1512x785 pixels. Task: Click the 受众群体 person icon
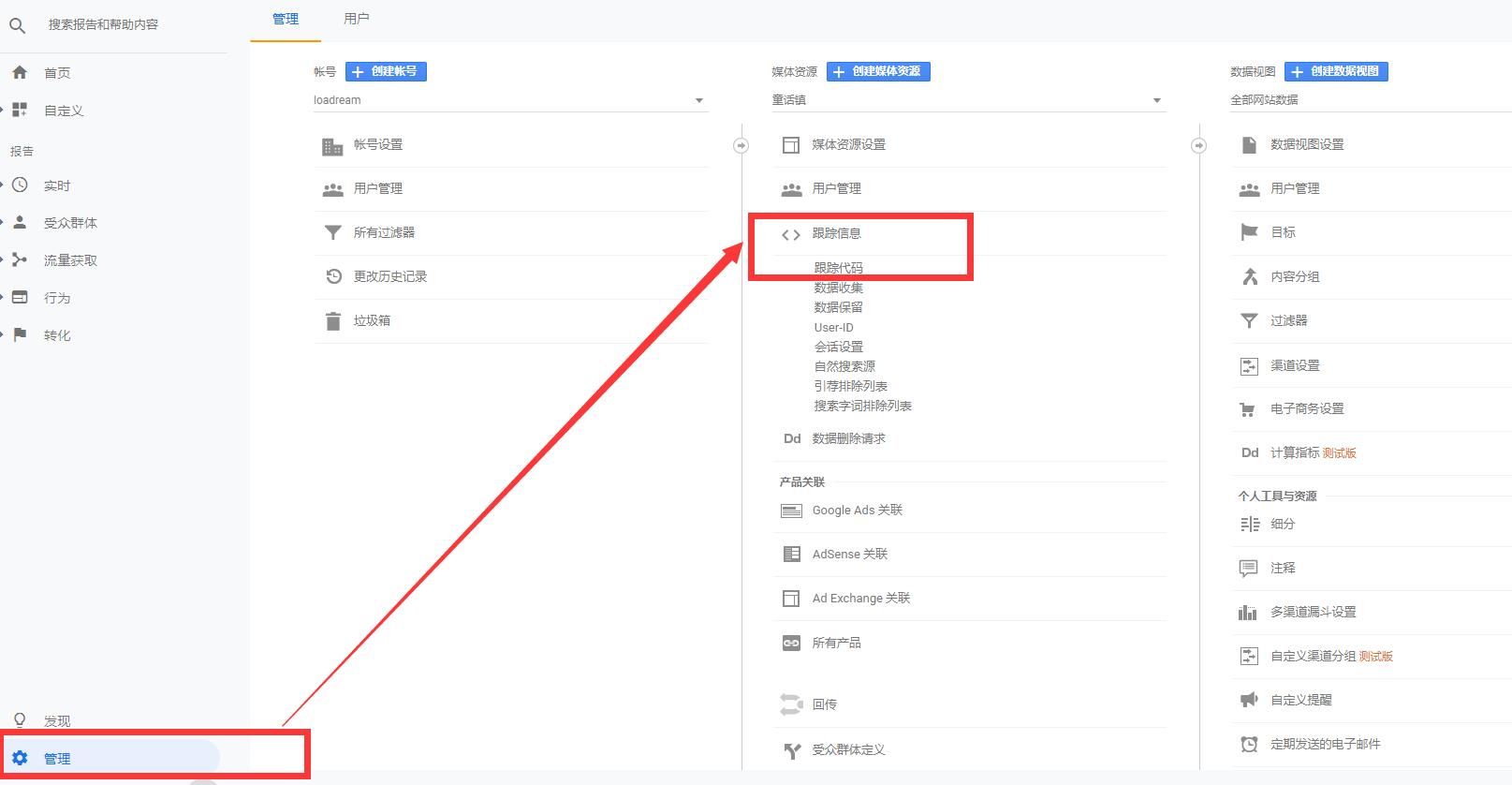pos(20,222)
